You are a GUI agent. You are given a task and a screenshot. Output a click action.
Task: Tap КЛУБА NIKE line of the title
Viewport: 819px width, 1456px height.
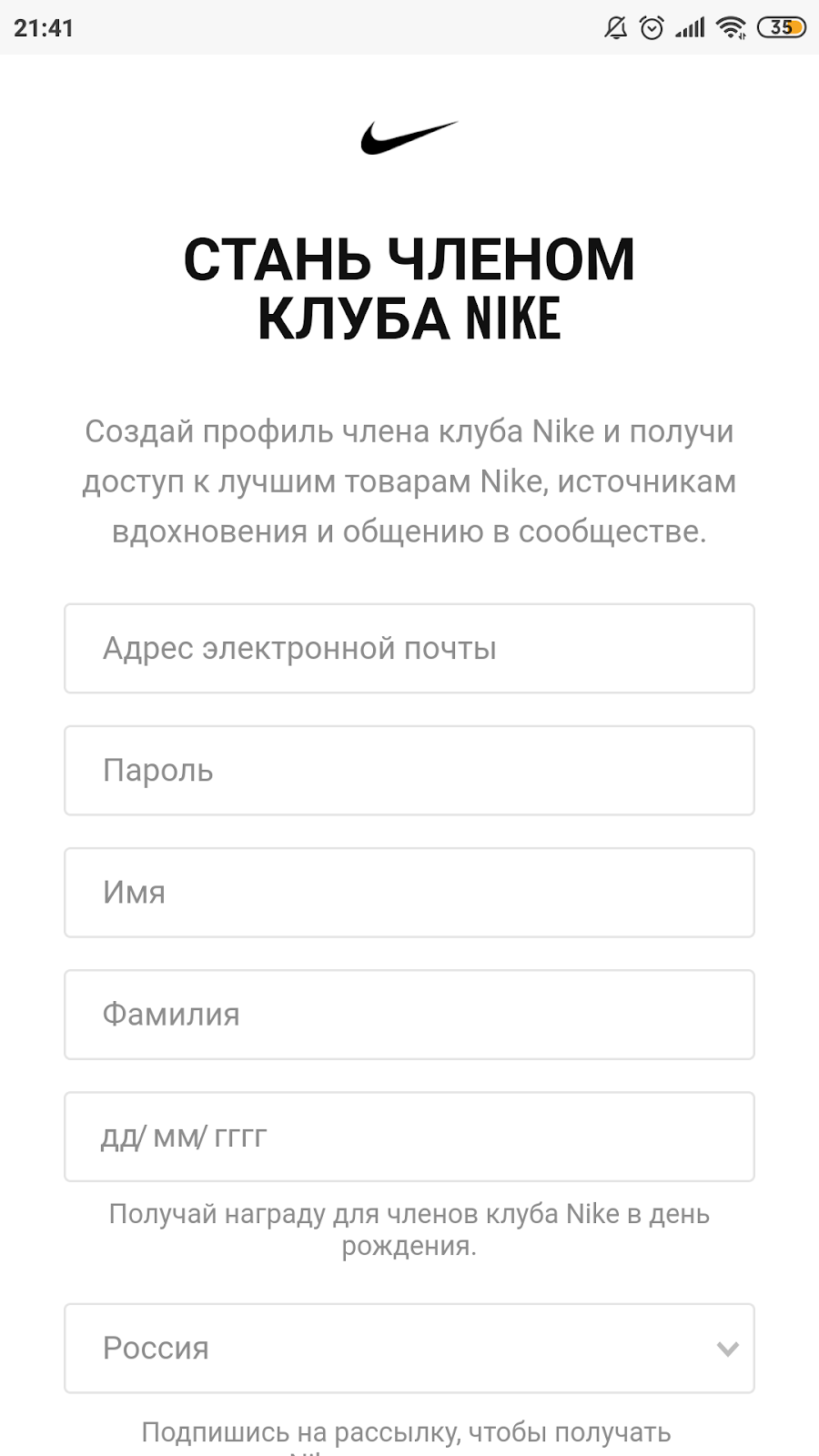pos(409,318)
